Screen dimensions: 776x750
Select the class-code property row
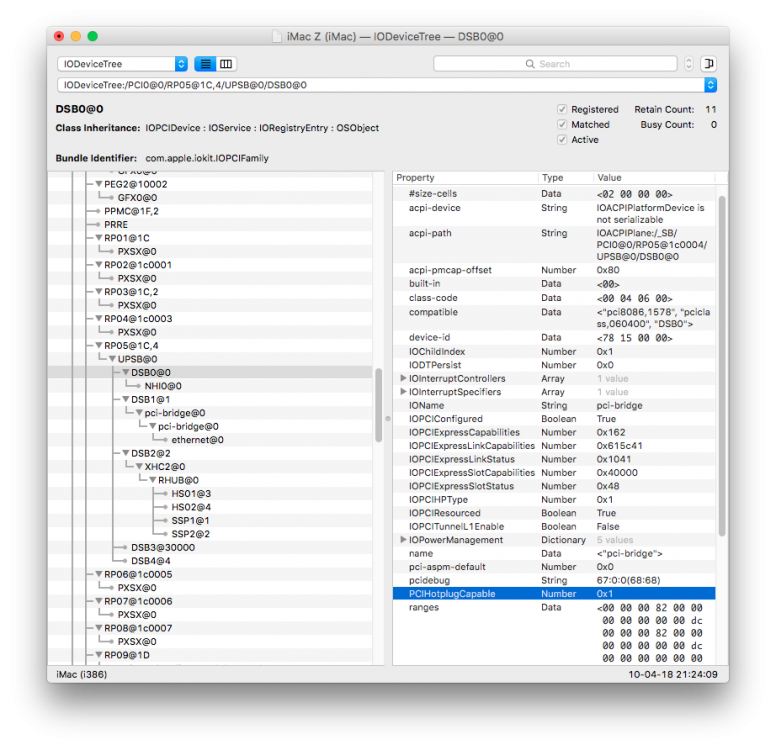pos(554,298)
